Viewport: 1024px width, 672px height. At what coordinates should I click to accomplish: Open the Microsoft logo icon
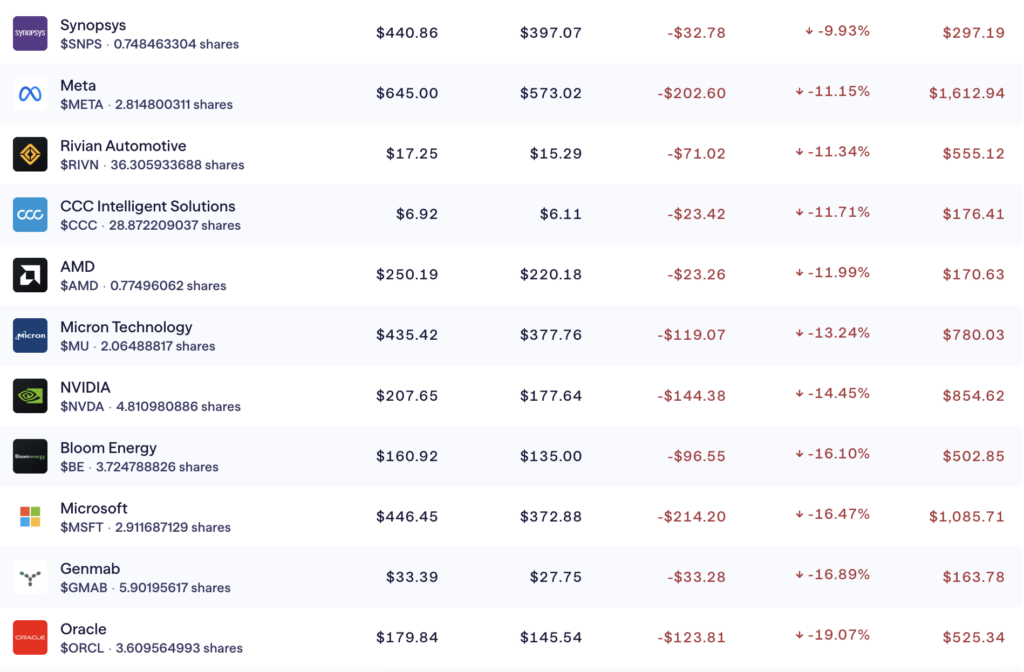(30, 517)
